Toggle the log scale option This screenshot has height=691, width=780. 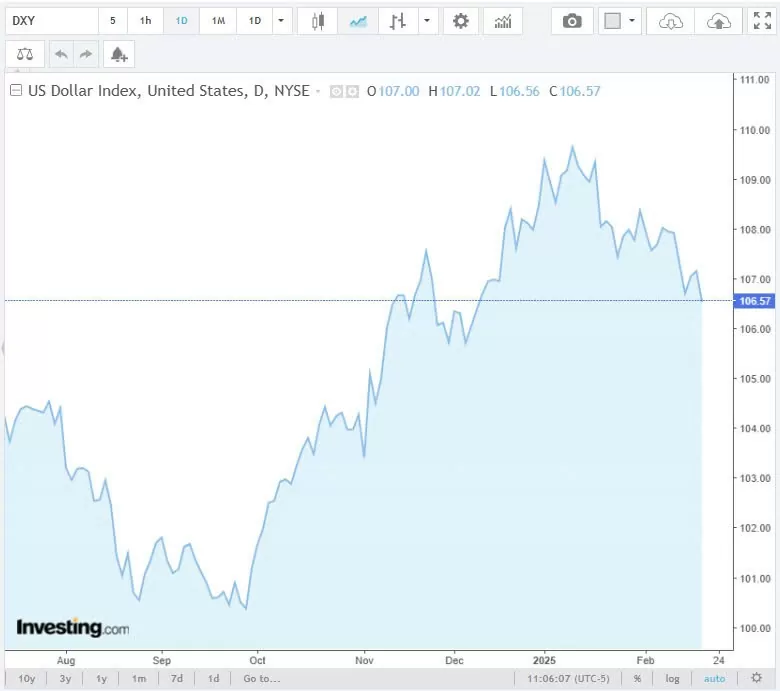click(673, 679)
